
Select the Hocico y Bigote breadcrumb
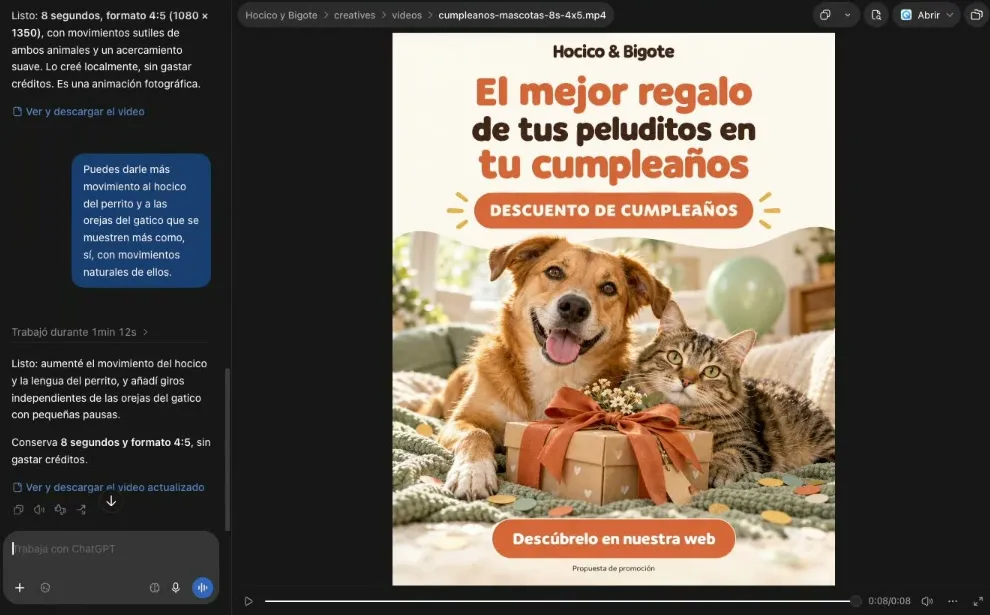click(281, 15)
